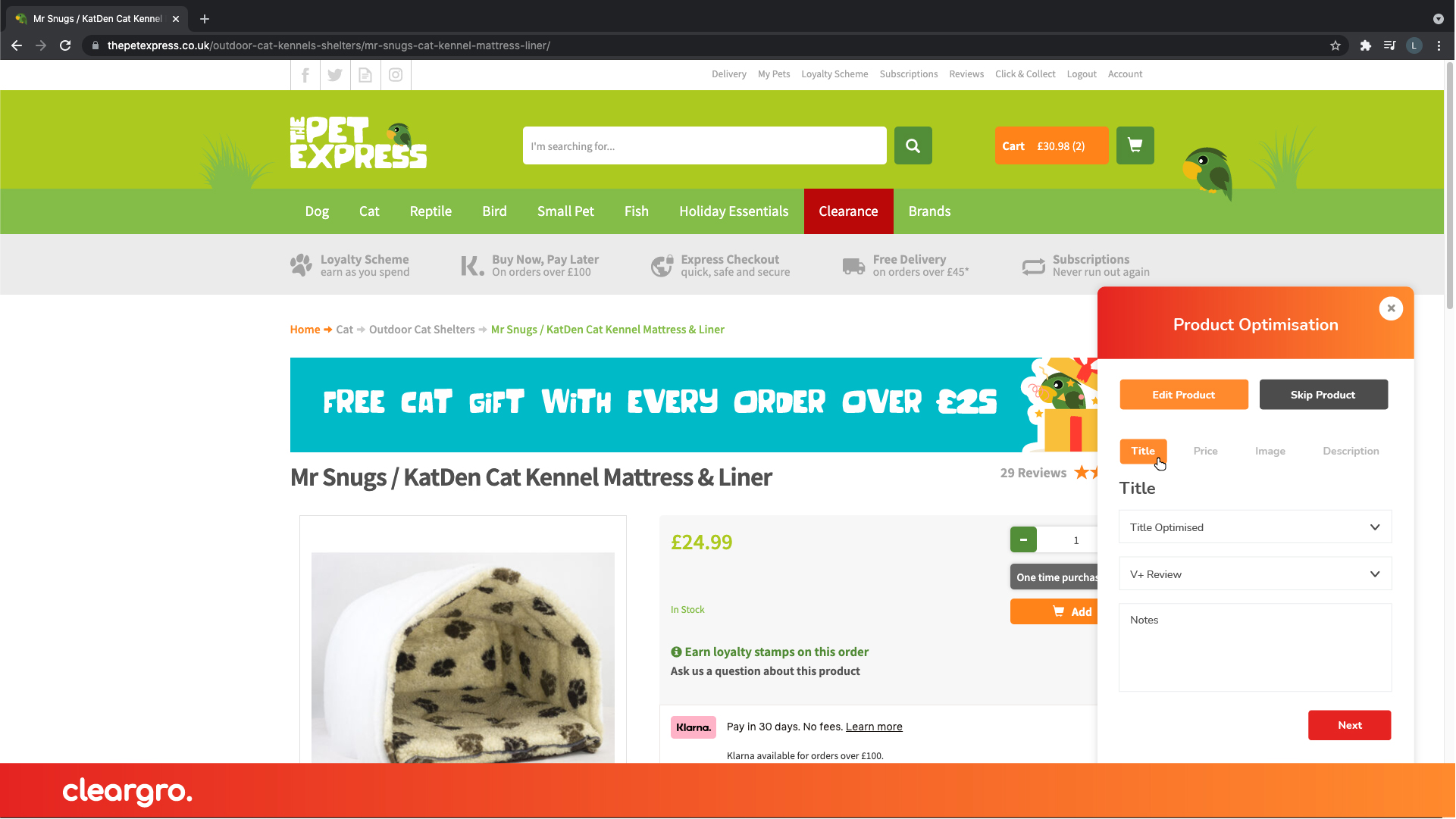
Task: Open the Facebook social icon
Action: pyautogui.click(x=305, y=75)
